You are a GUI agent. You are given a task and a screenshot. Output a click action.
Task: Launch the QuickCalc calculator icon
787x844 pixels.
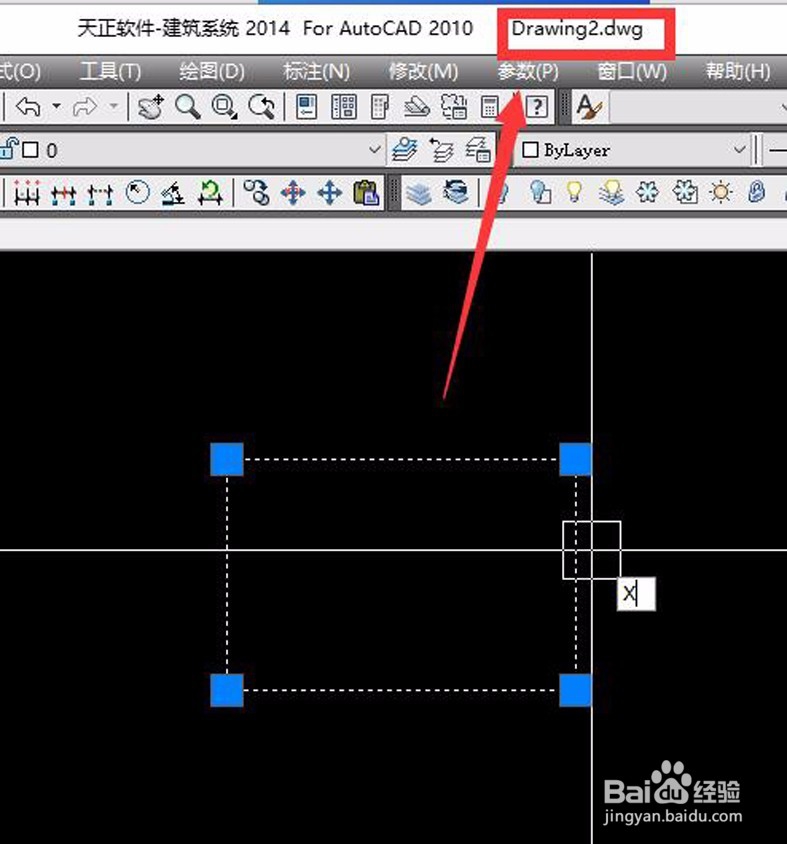(x=489, y=107)
